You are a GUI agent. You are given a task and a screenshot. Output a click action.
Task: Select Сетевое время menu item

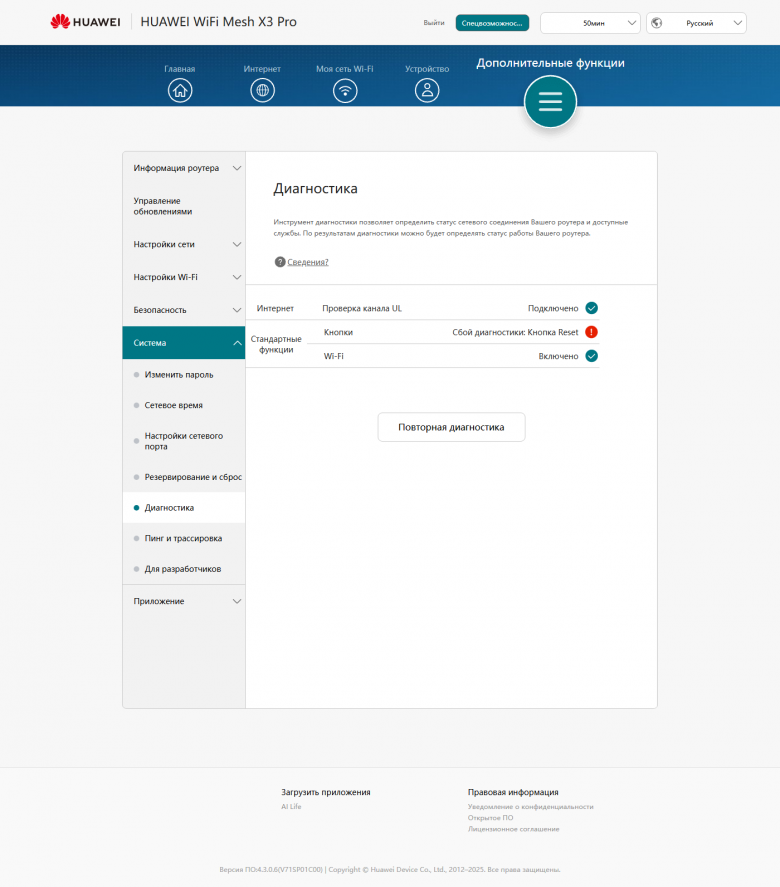coord(184,405)
